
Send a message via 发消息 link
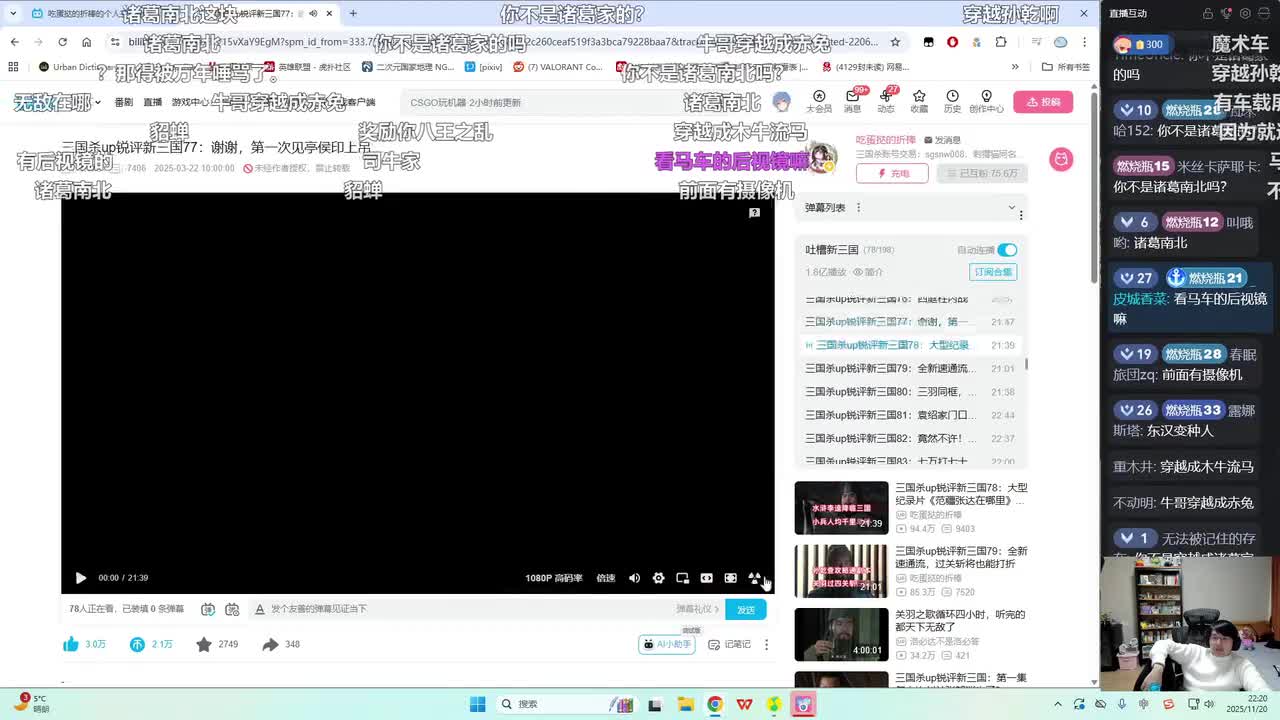click(x=942, y=140)
